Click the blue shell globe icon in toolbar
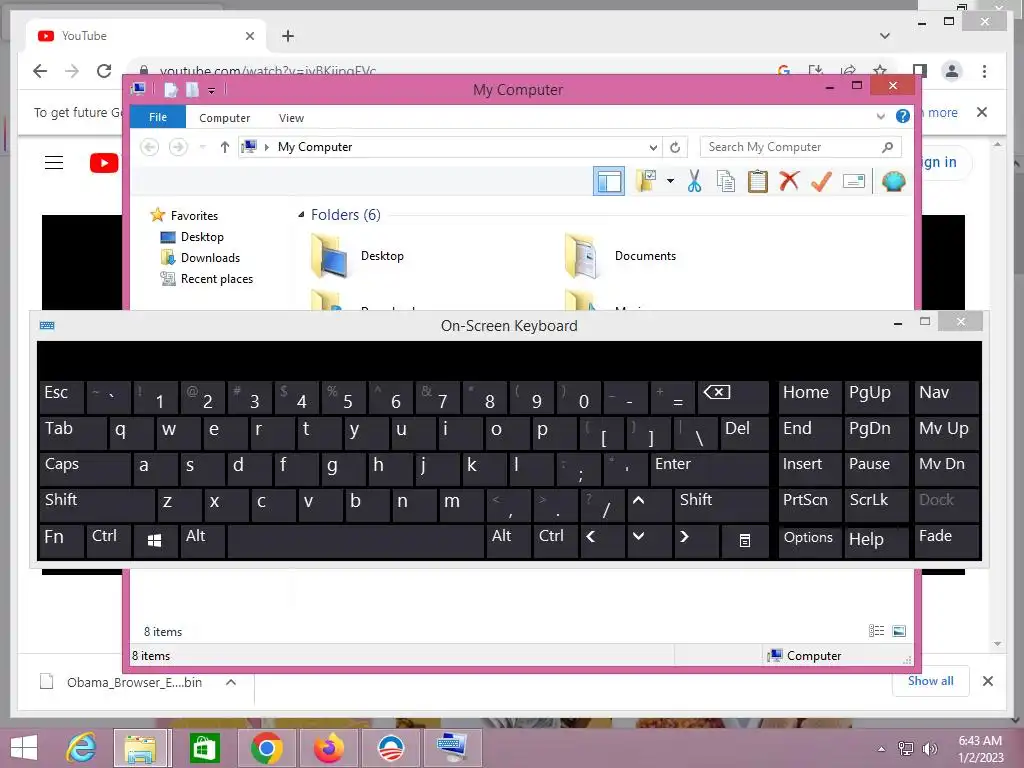 click(893, 181)
